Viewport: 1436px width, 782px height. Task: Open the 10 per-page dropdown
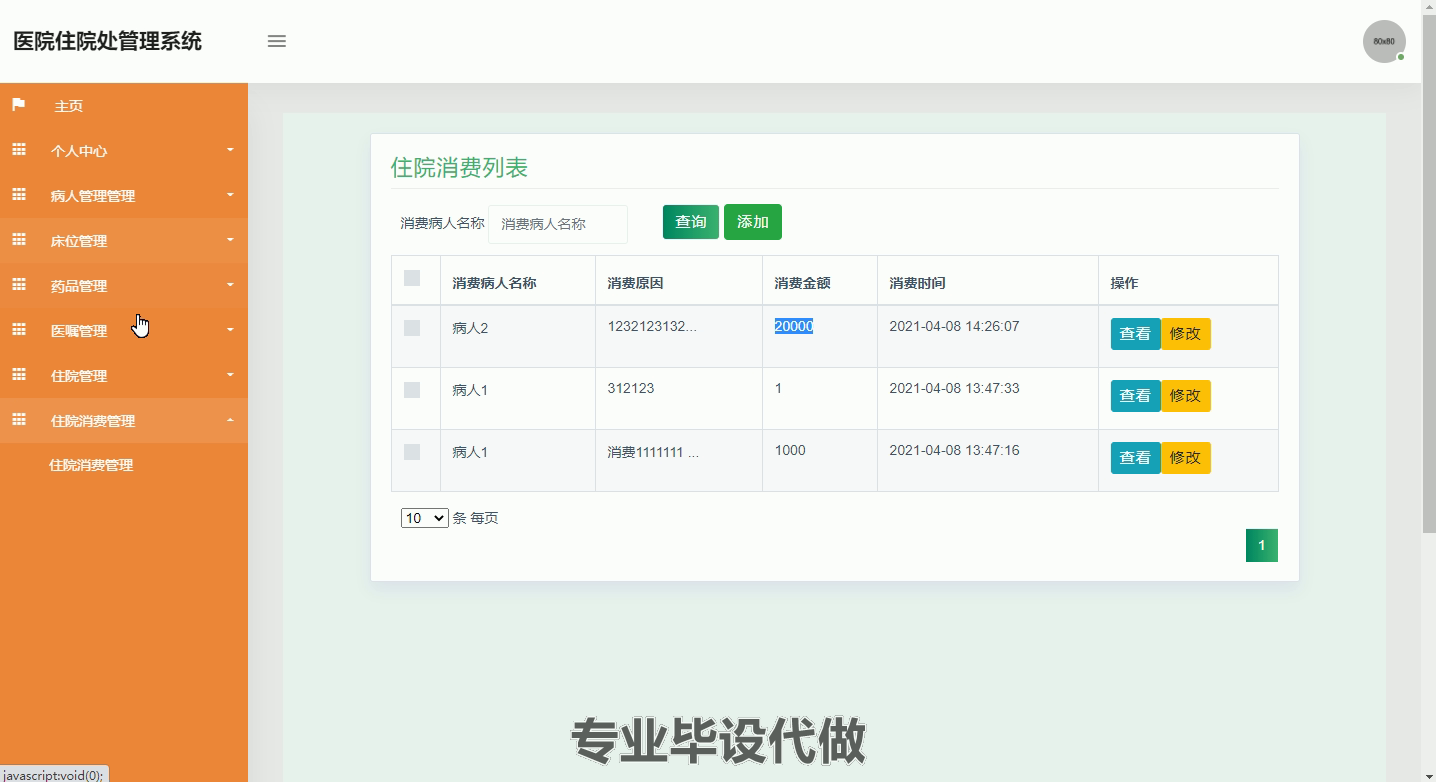(425, 518)
